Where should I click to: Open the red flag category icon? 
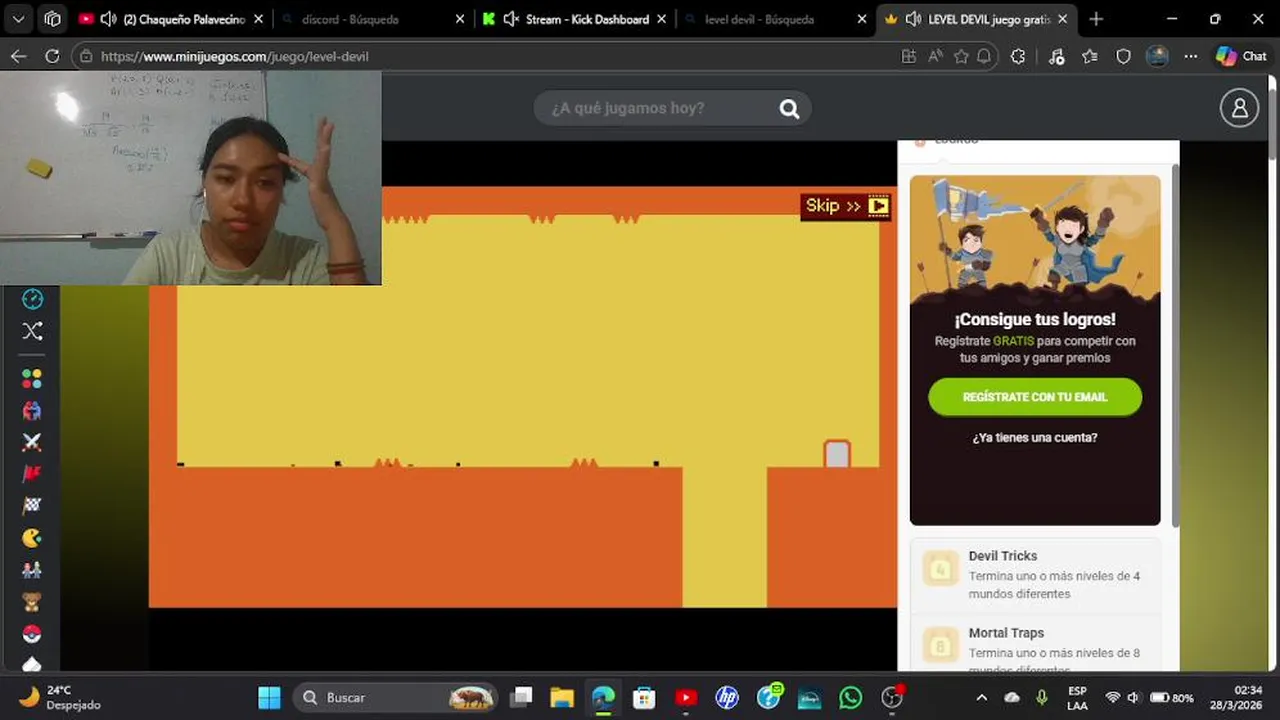[x=32, y=474]
